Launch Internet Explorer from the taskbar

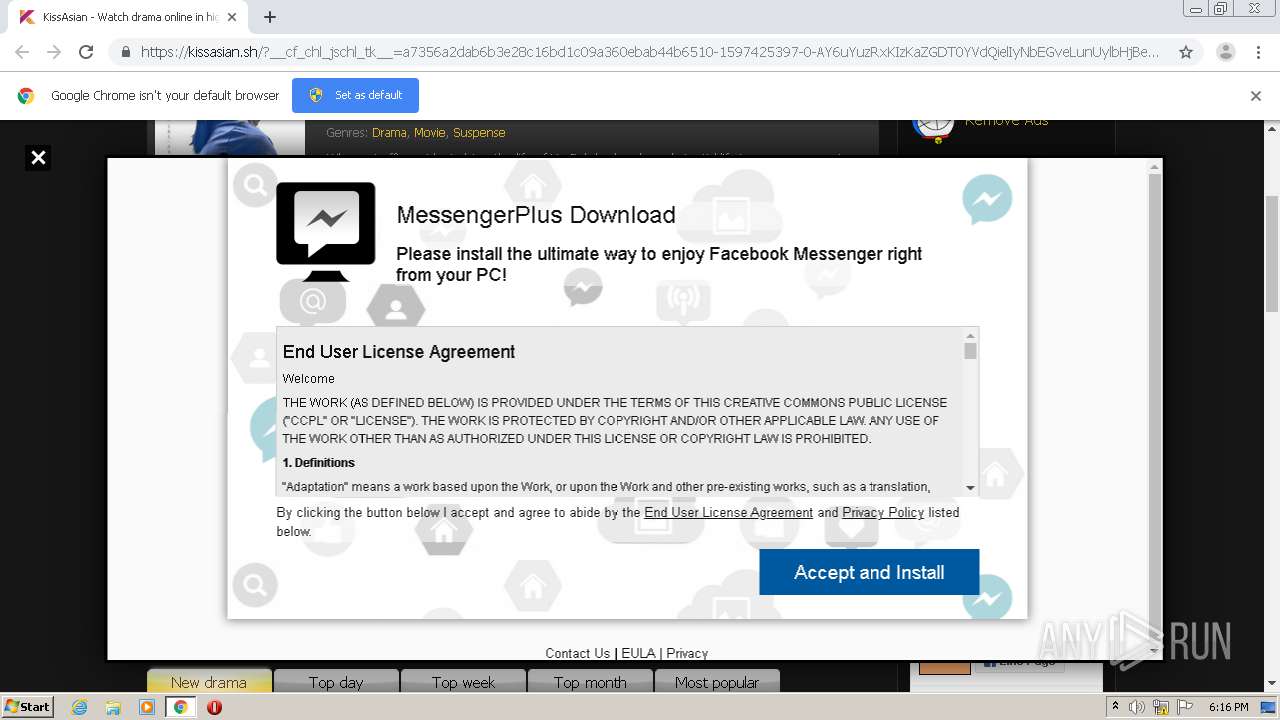click(x=80, y=707)
